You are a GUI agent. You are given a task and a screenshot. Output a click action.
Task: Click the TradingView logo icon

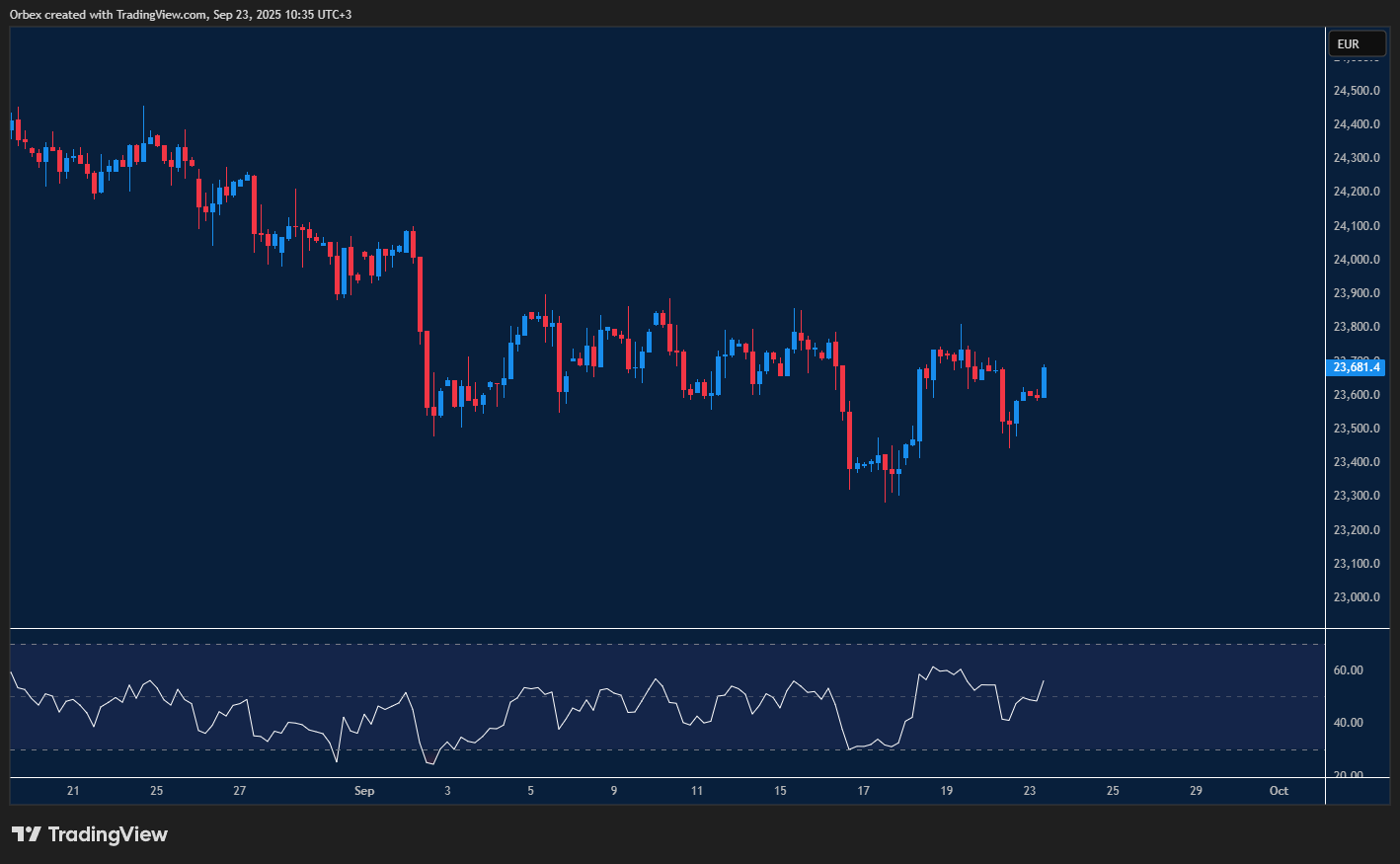coord(26,834)
